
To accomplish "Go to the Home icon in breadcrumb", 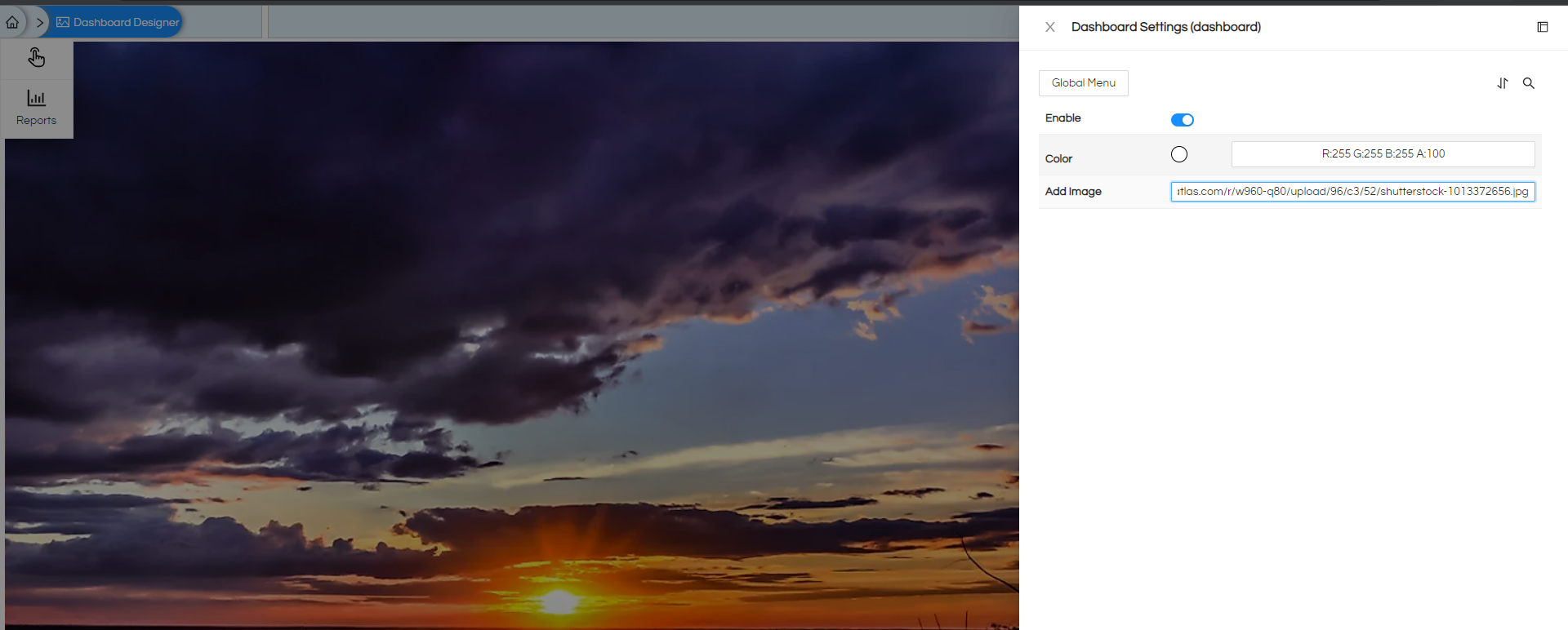I will coord(12,22).
